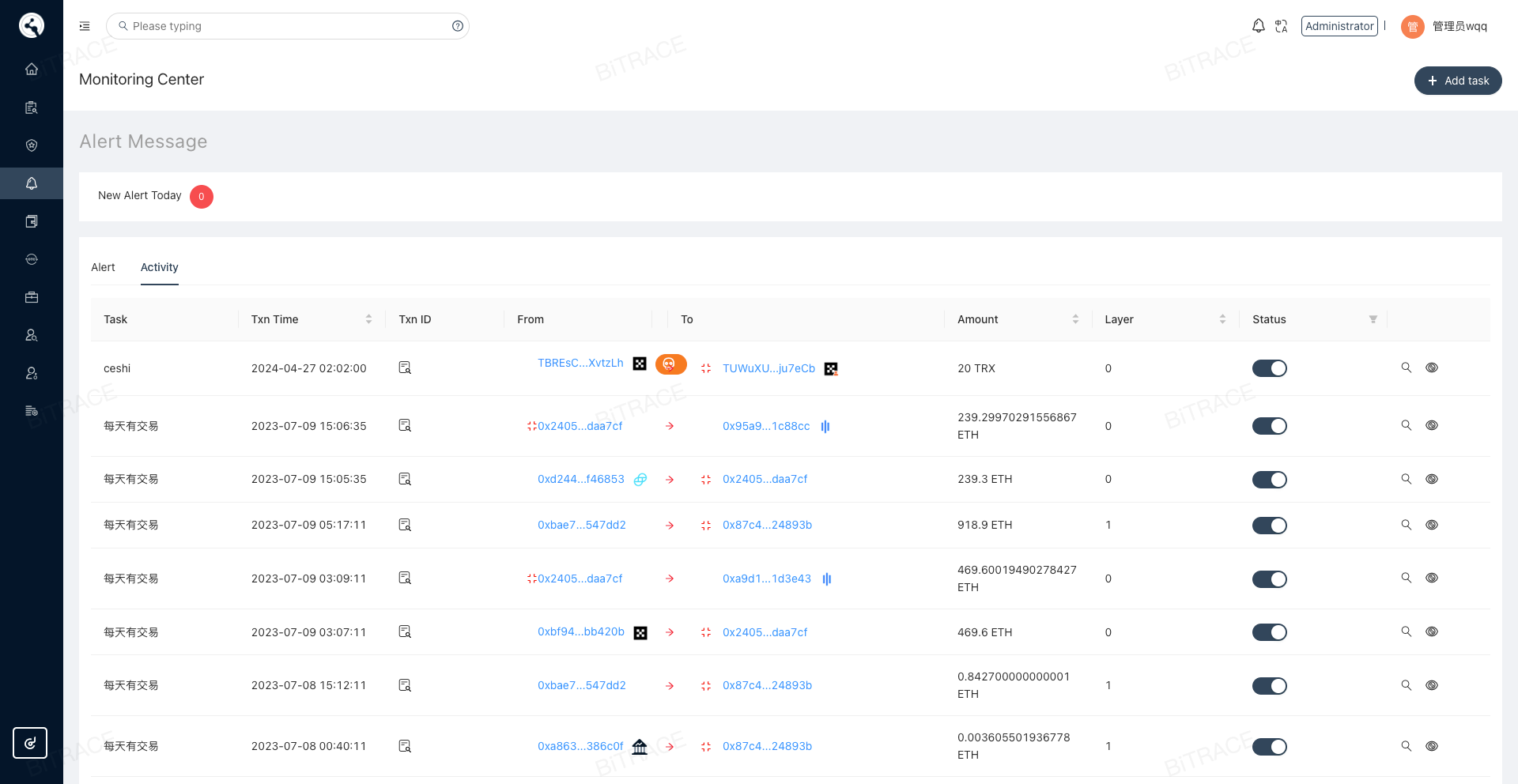Image resolution: width=1518 pixels, height=784 pixels.
Task: Open Txn ID icon for 2023-07-09 05:17:11 row
Action: point(405,525)
